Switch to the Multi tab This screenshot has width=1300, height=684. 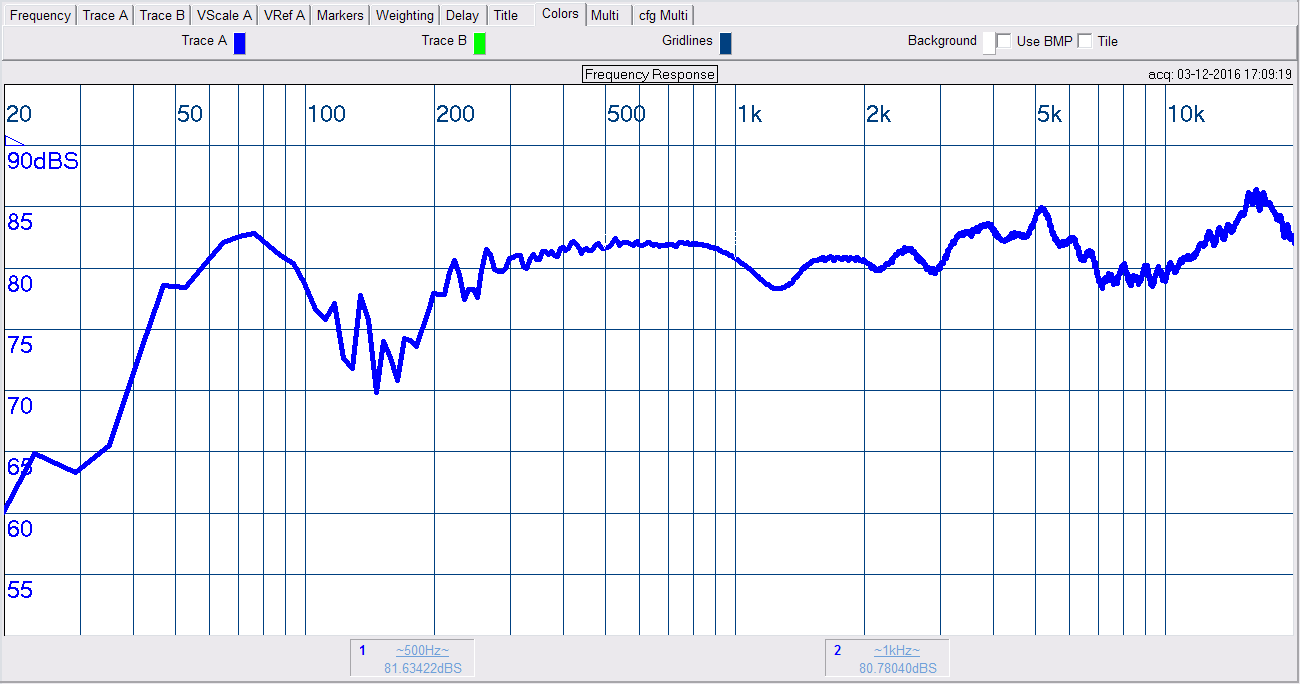pos(604,15)
